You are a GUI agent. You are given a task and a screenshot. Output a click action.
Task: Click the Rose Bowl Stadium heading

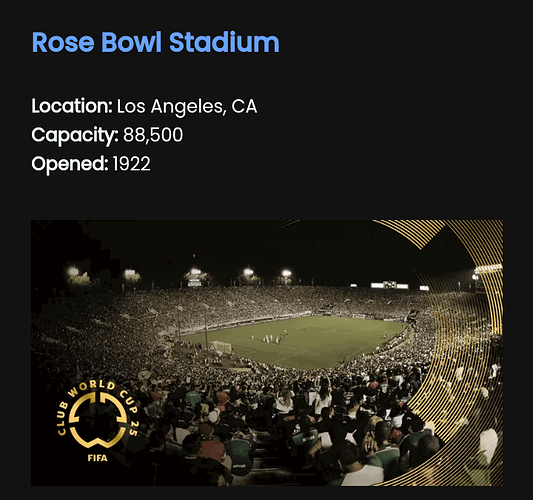(x=155, y=42)
